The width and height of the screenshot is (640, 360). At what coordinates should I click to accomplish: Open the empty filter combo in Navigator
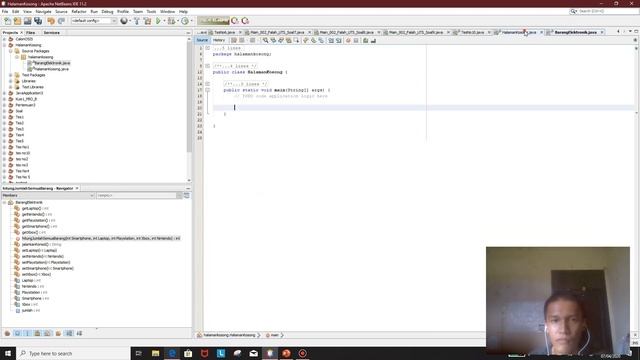139,196
